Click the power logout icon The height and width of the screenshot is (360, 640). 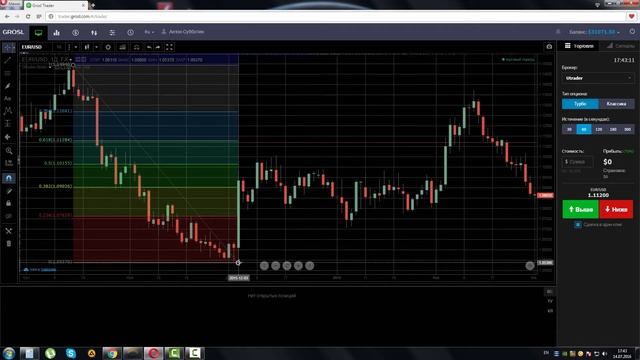coord(632,31)
